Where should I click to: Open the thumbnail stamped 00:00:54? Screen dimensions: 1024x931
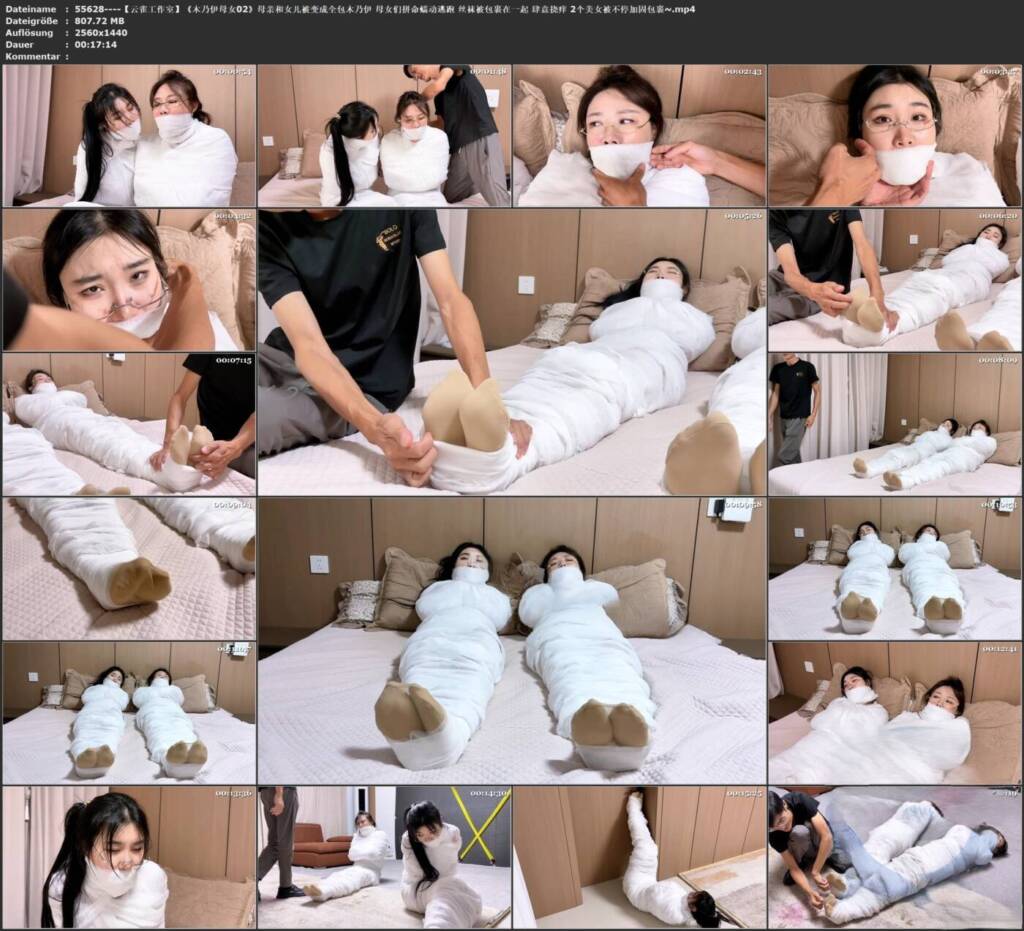(129, 135)
